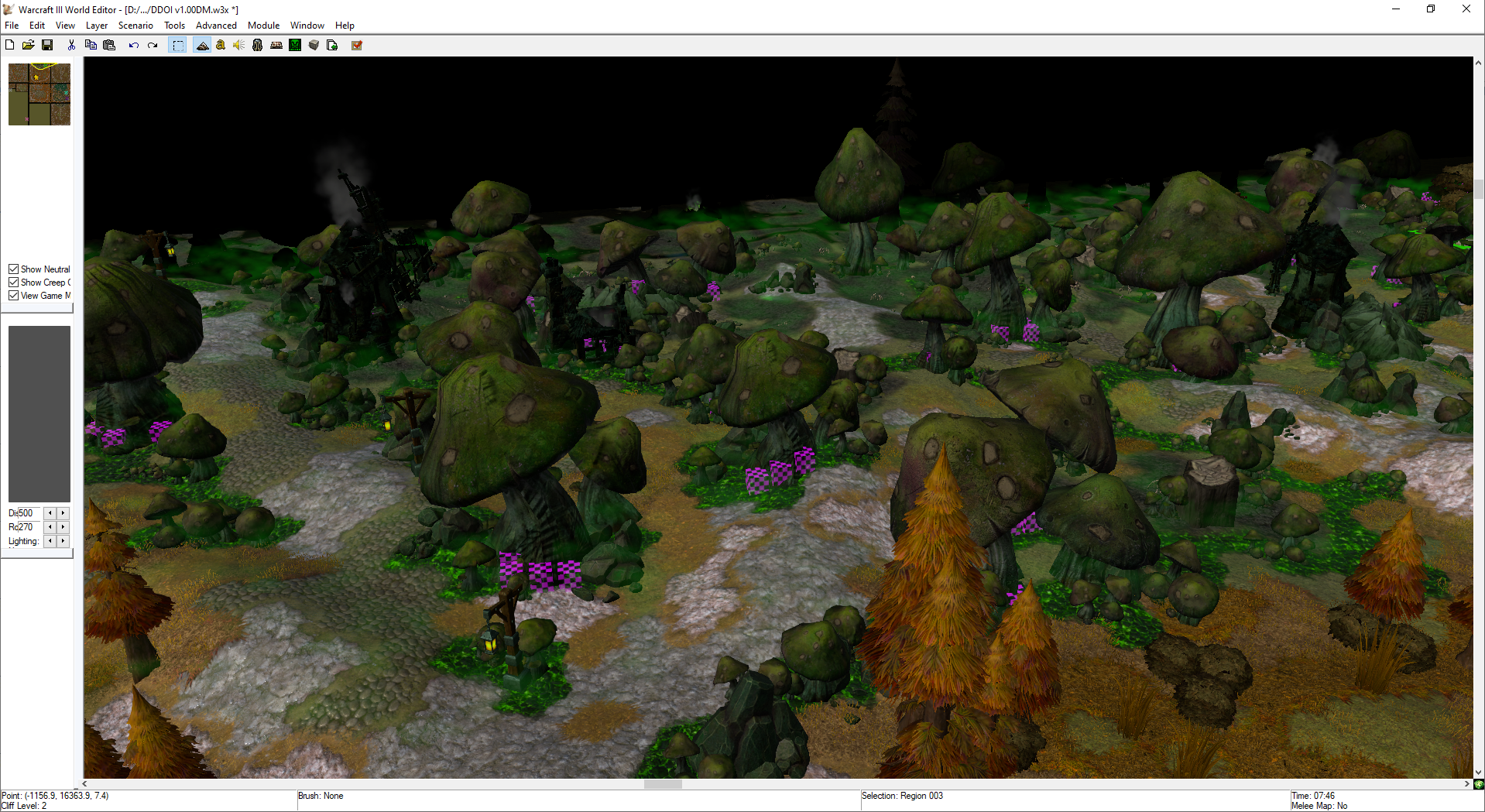Open the File menu
The image size is (1485, 812).
pos(12,26)
